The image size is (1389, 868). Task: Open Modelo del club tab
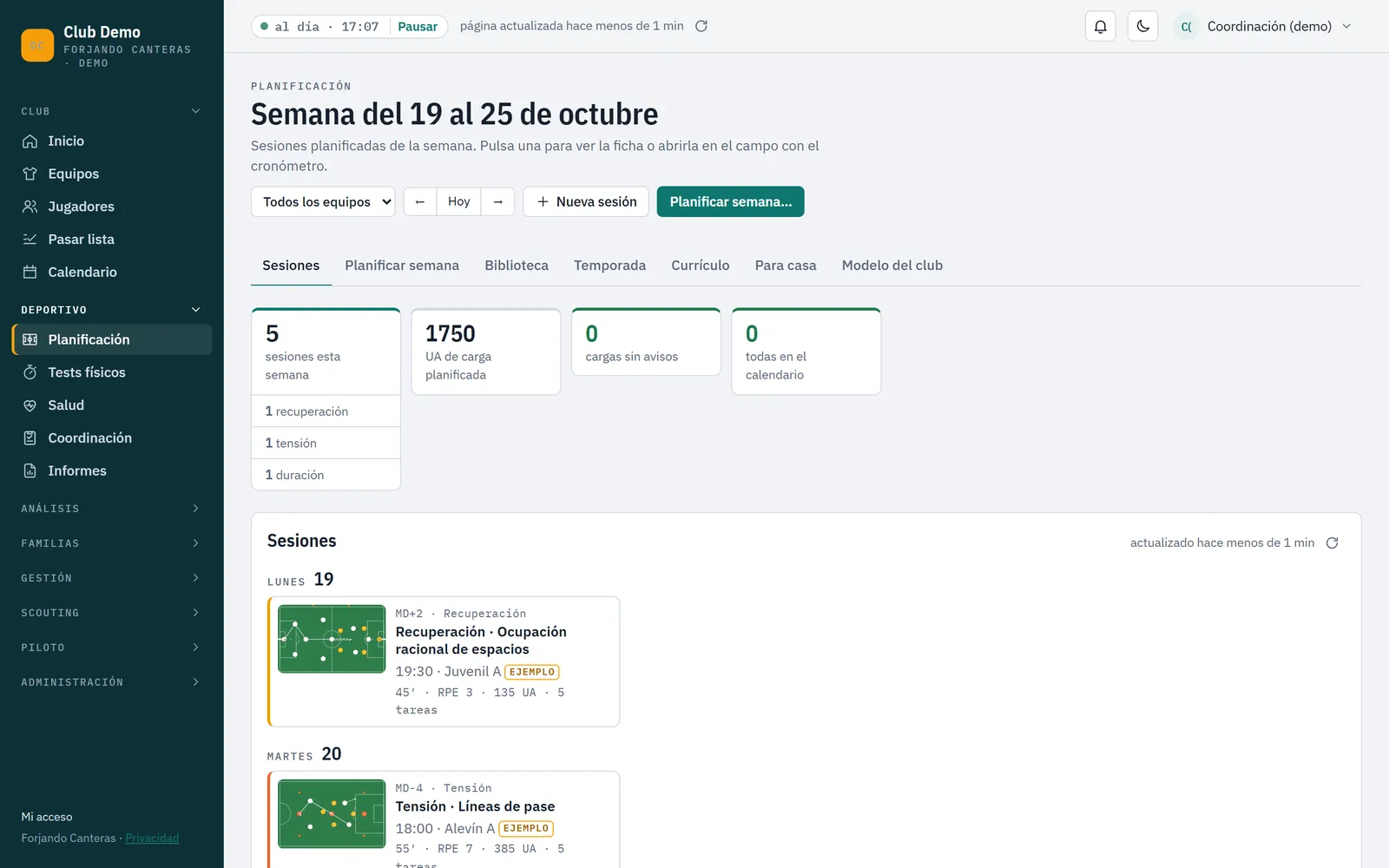[892, 266]
